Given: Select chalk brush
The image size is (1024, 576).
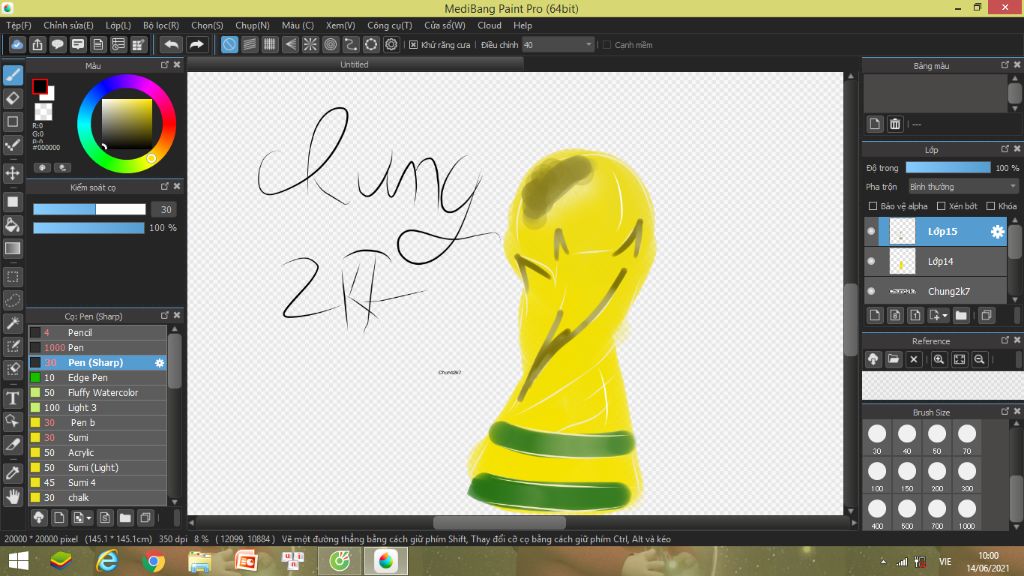Looking at the screenshot, I should (x=97, y=498).
